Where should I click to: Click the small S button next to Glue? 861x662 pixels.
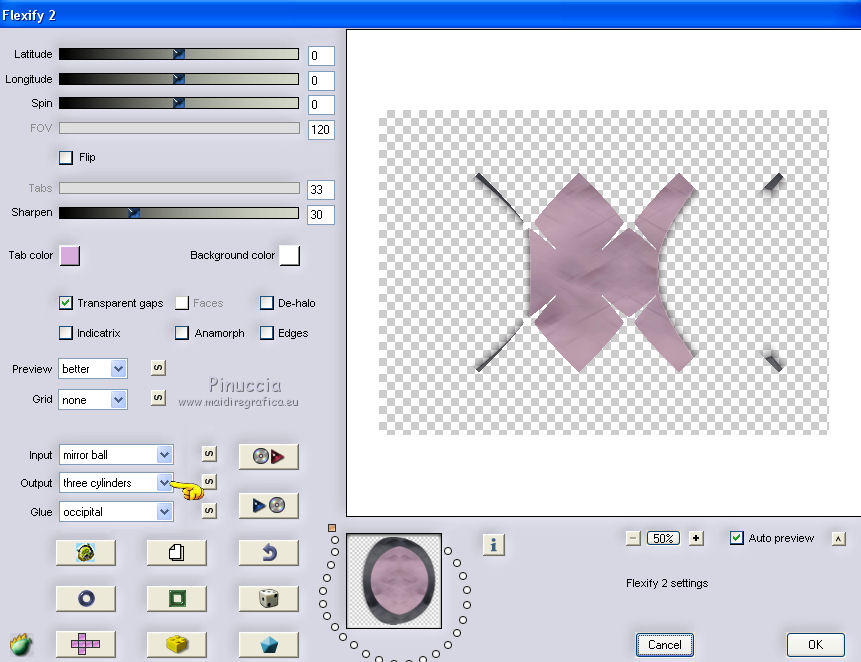pos(209,510)
